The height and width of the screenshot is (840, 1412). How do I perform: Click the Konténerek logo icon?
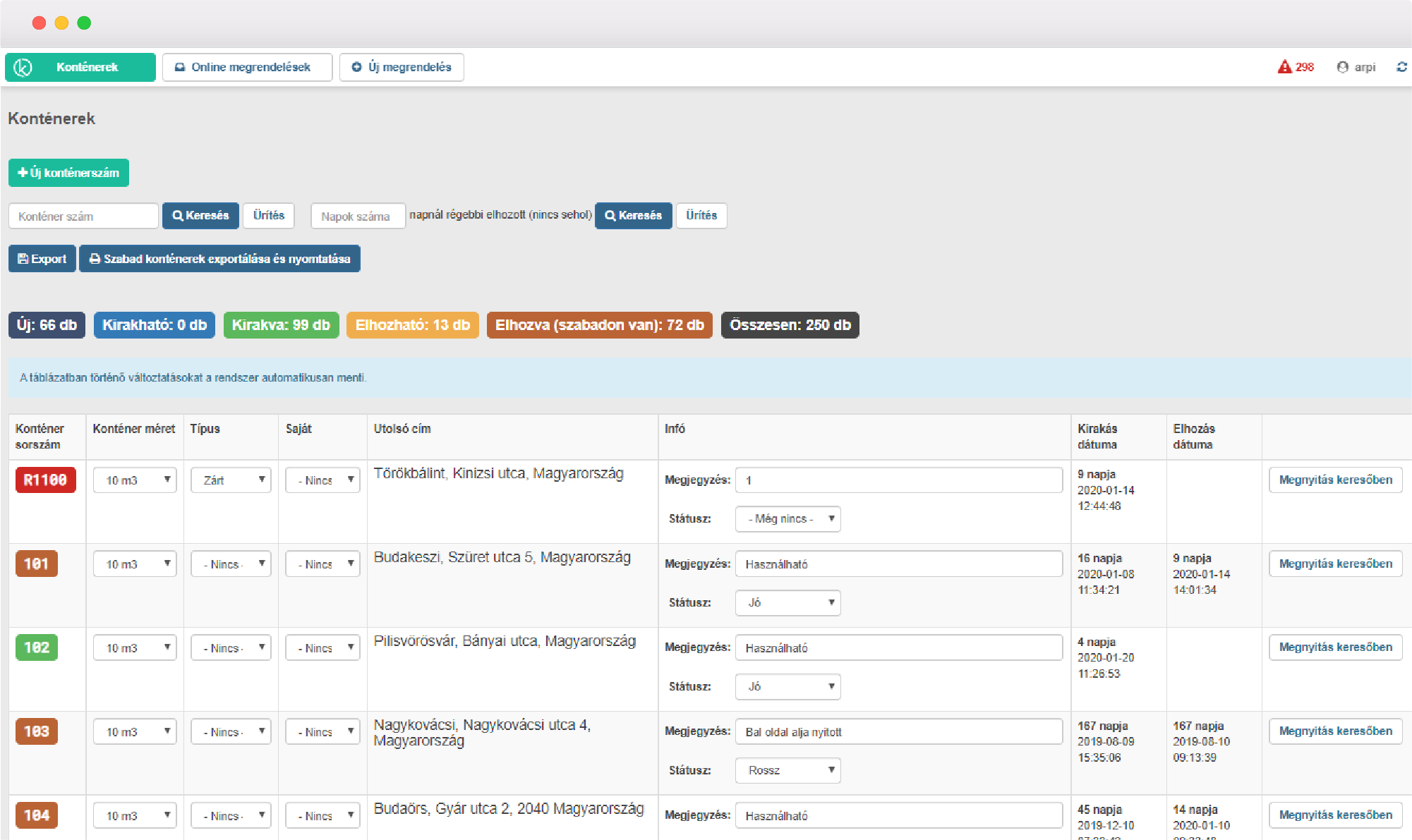coord(23,68)
